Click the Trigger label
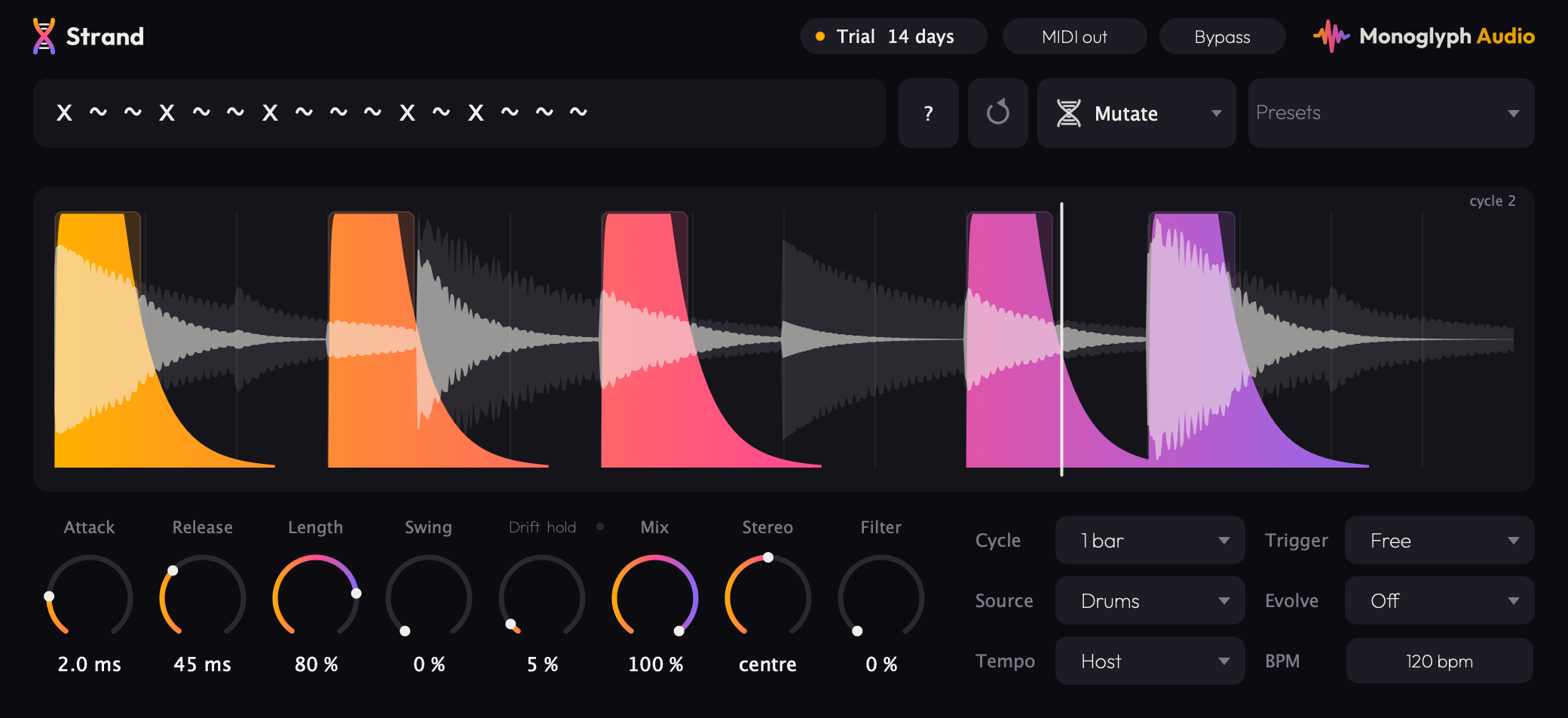 point(1296,540)
